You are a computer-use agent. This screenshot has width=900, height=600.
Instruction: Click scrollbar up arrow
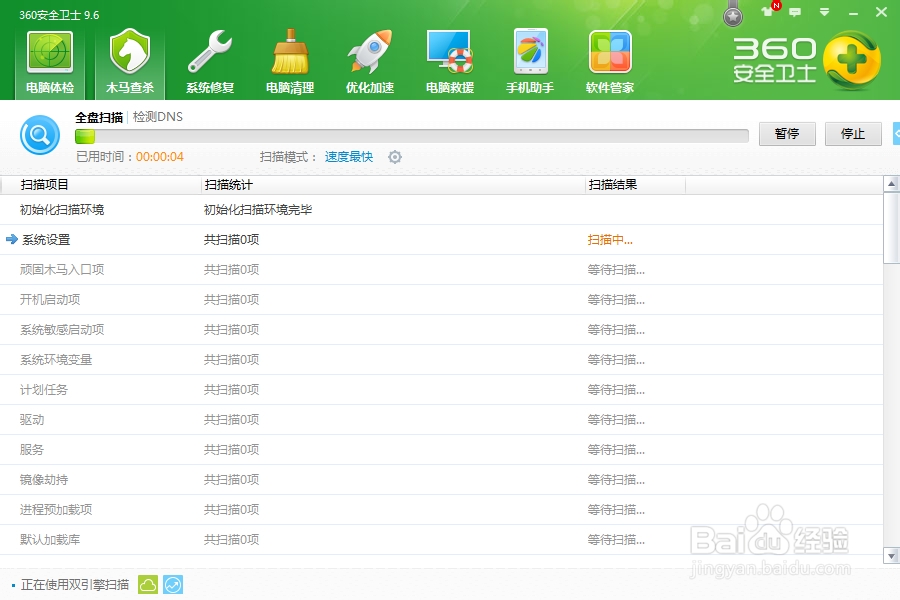point(891,184)
